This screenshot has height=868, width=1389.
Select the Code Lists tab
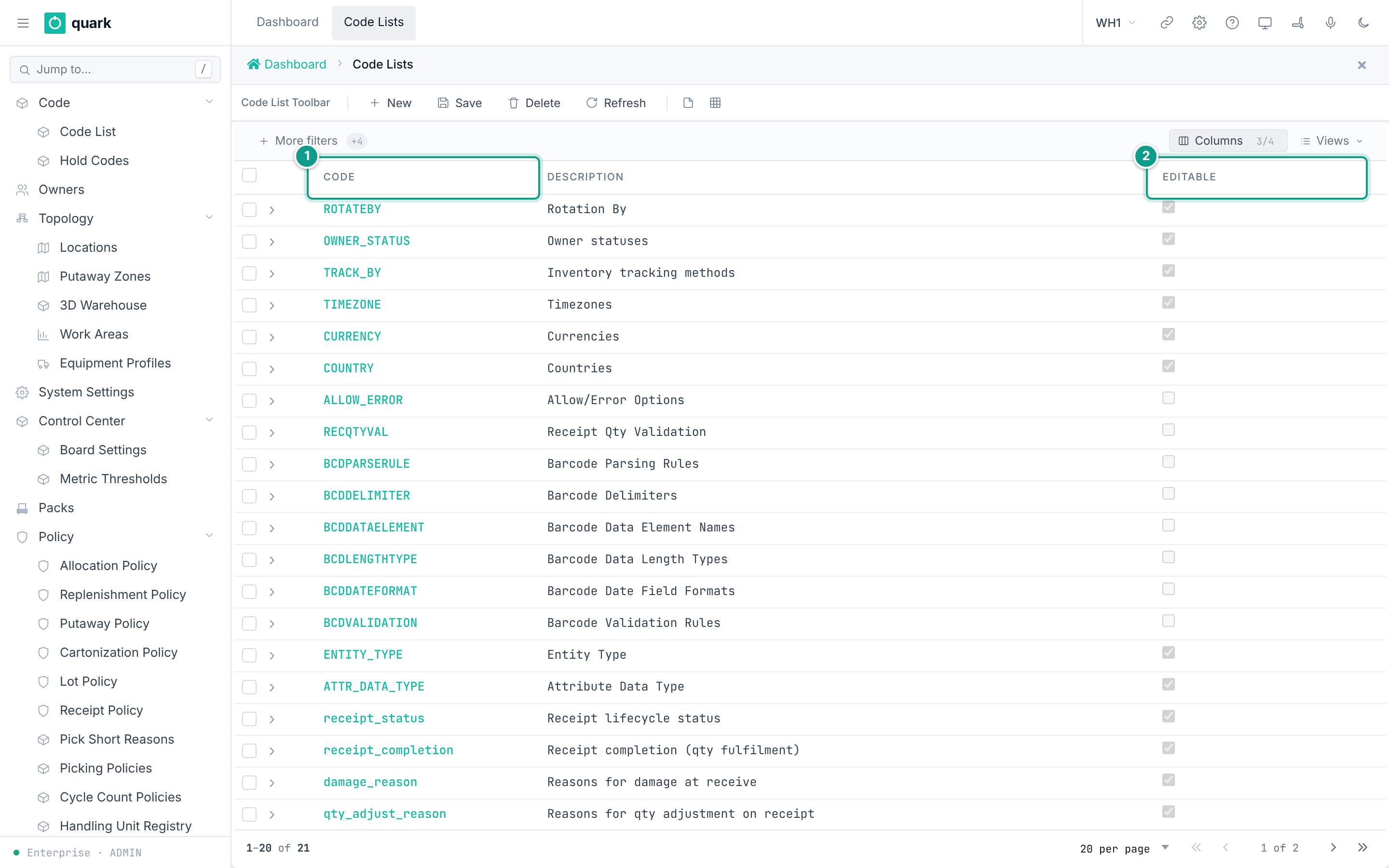[x=373, y=22]
